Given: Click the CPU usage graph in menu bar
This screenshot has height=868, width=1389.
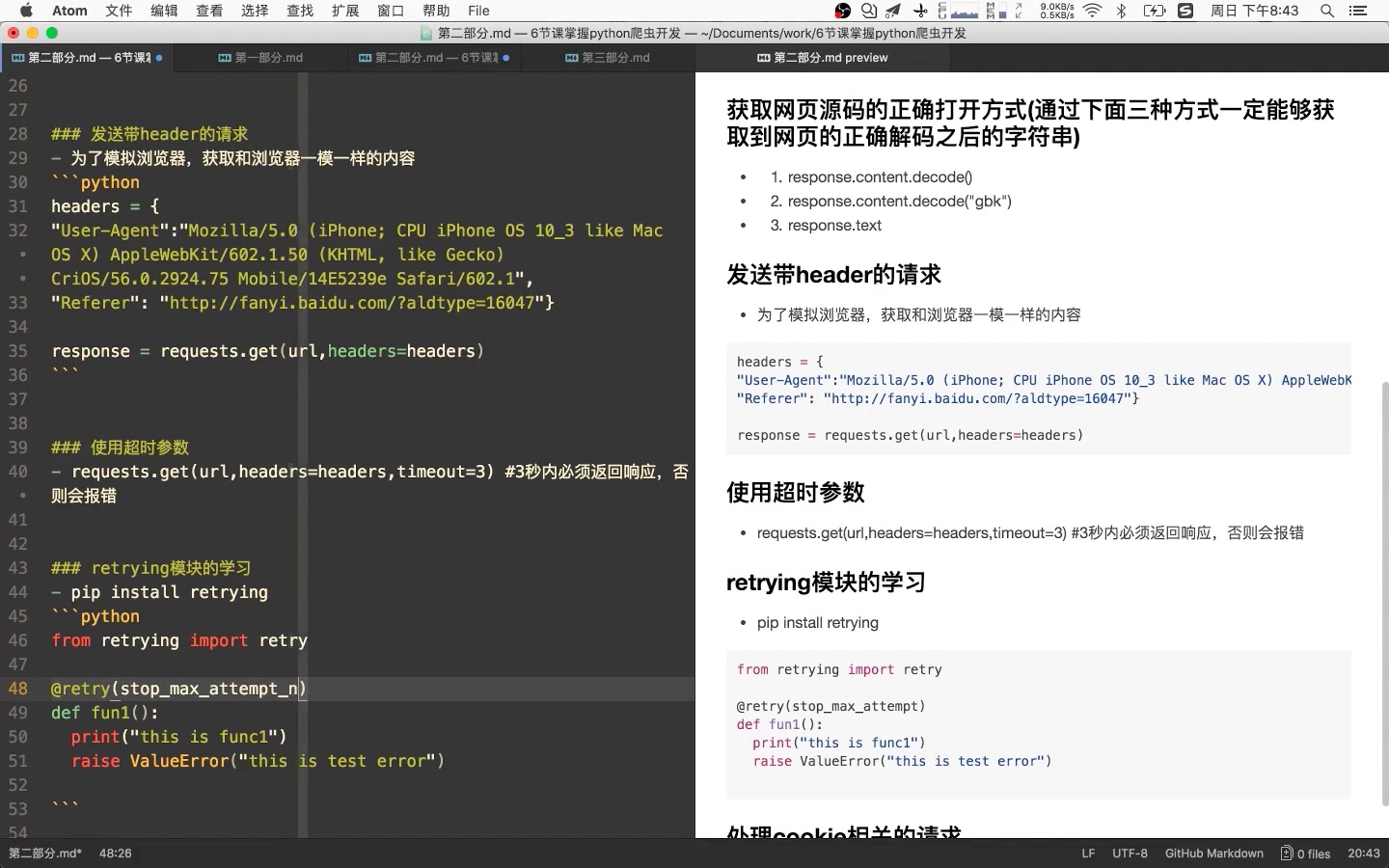Looking at the screenshot, I should [x=964, y=12].
